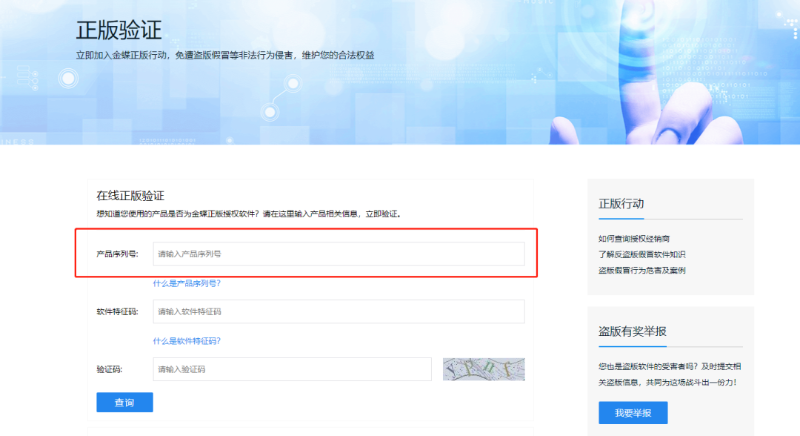Refresh the captcha image
The width and height of the screenshot is (800, 436).
484,369
